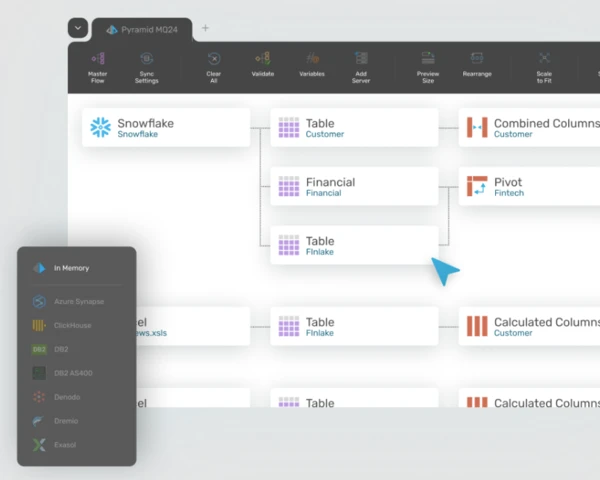Viewport: 600px width, 480px height.
Task: Choose DB2 from source list
Action: 77,349
